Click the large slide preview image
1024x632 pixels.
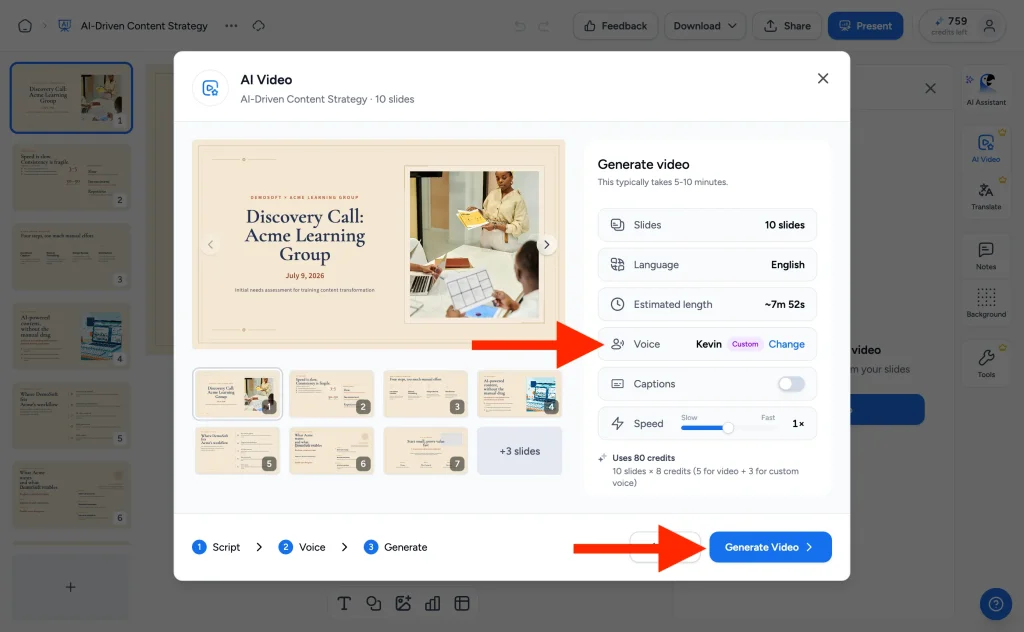[379, 245]
